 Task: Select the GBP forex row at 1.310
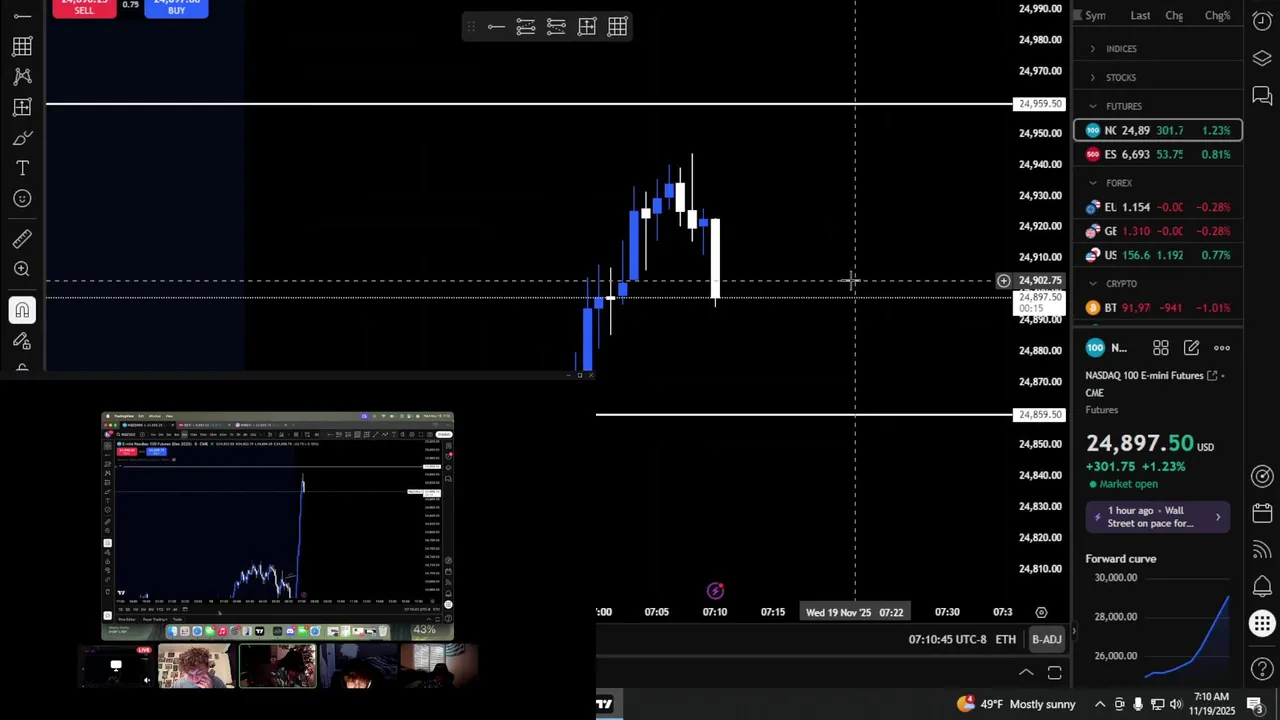tap(1157, 231)
